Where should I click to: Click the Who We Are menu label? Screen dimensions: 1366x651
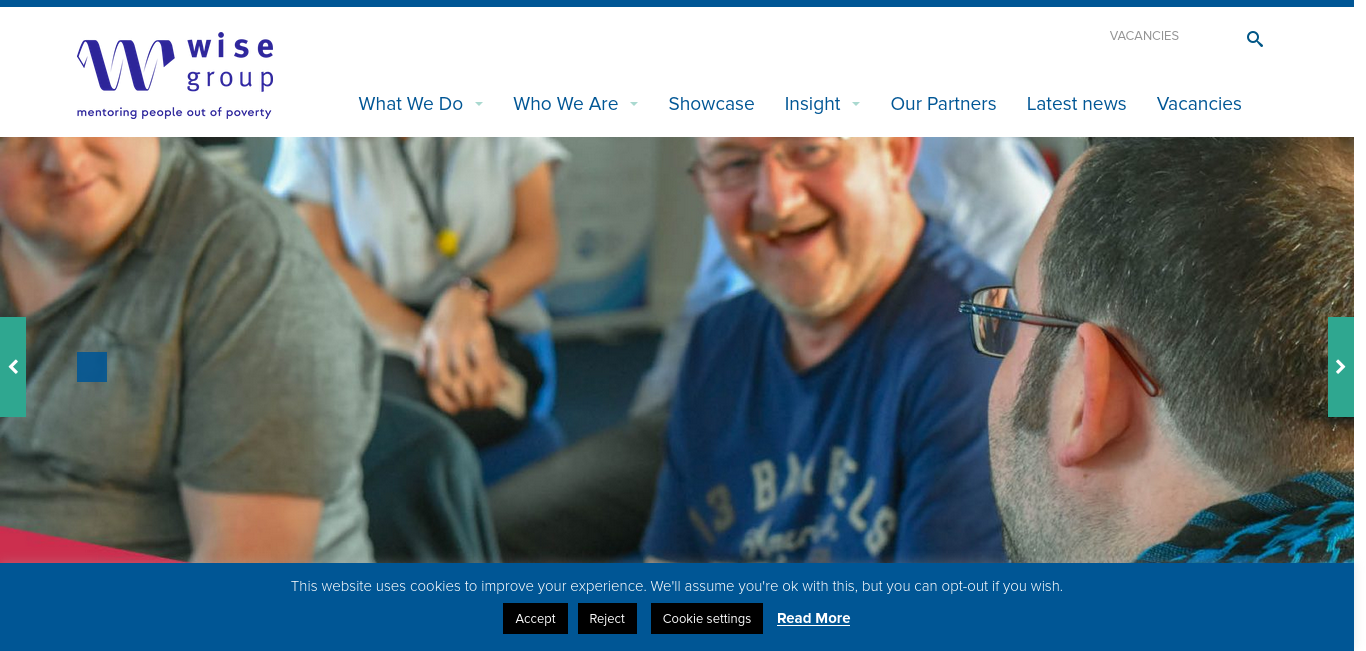point(566,104)
